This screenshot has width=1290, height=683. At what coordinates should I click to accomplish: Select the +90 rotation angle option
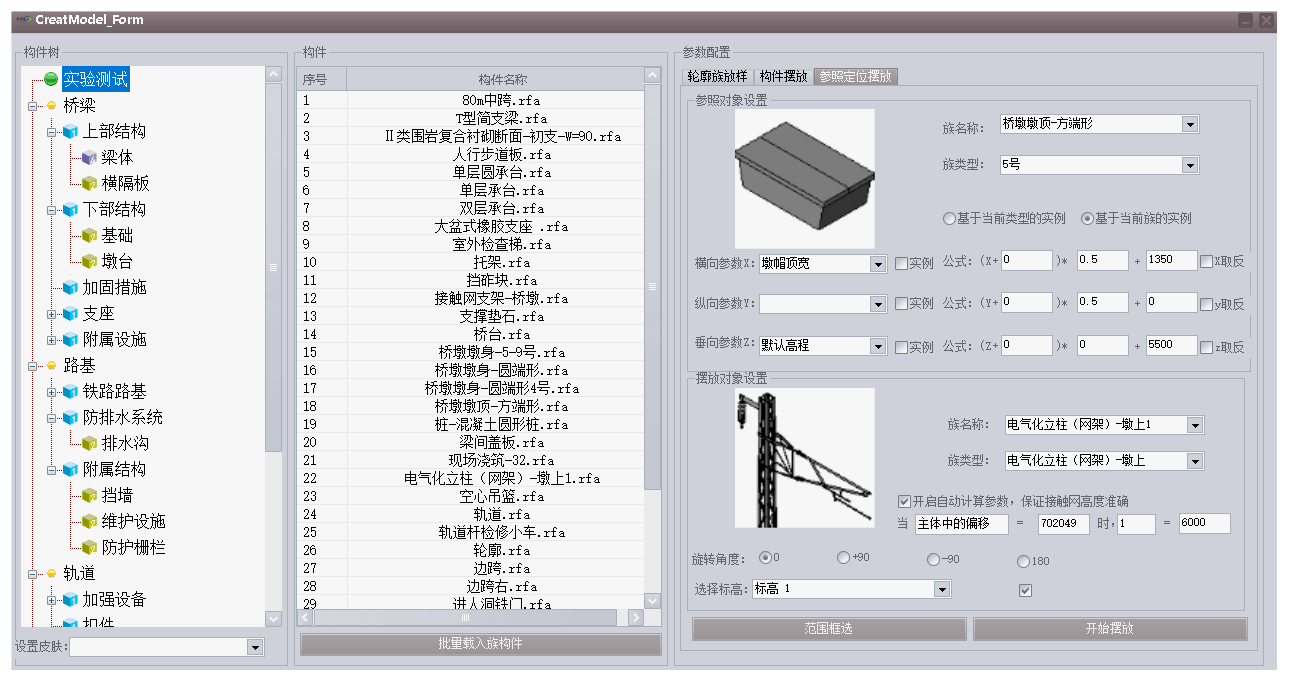click(843, 557)
